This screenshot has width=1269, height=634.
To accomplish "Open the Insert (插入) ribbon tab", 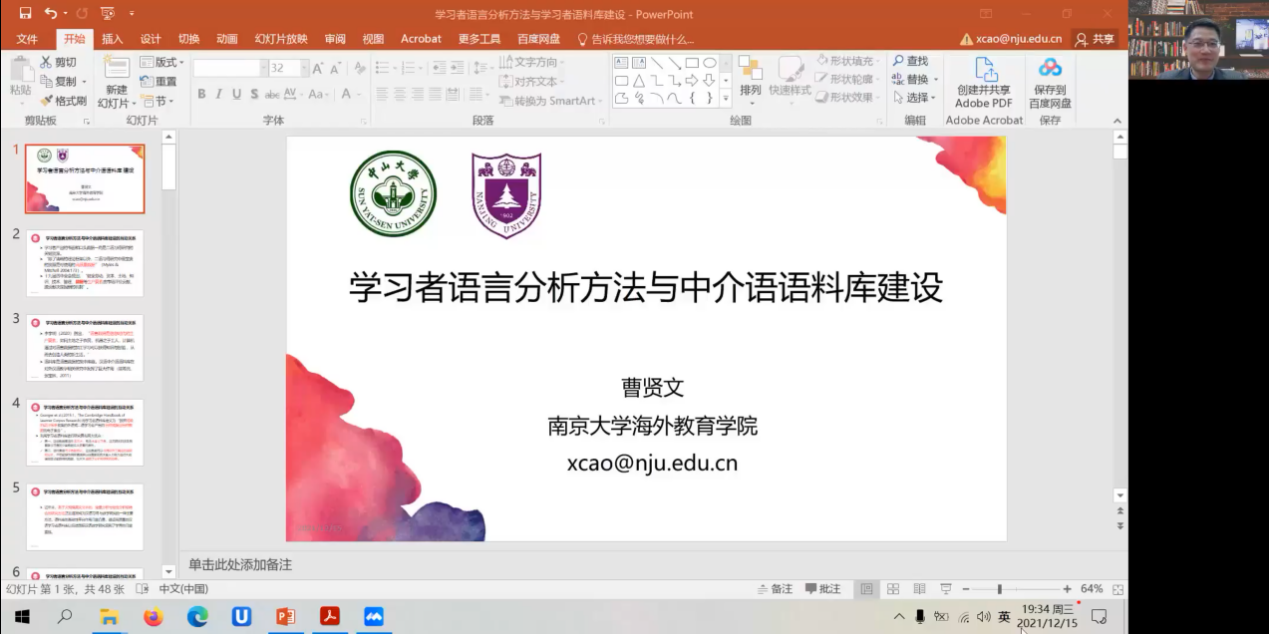I will (x=112, y=39).
